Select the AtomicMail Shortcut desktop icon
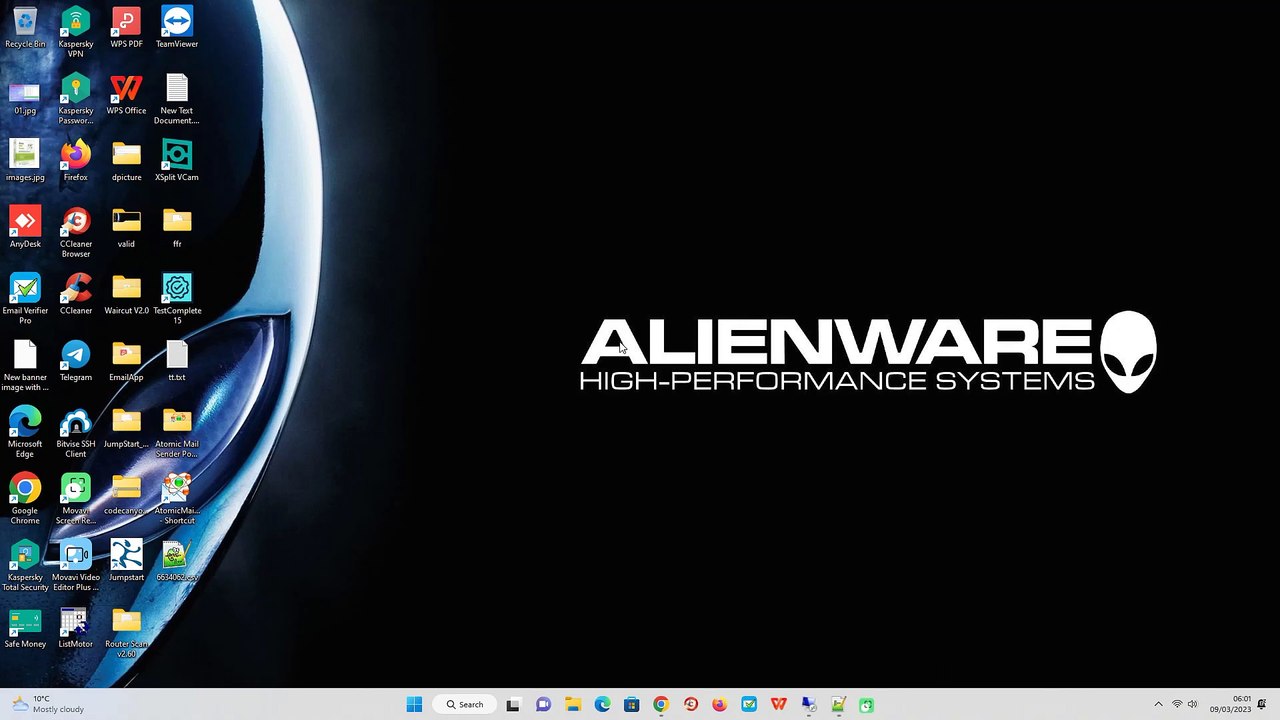The height and width of the screenshot is (720, 1280). 177,499
